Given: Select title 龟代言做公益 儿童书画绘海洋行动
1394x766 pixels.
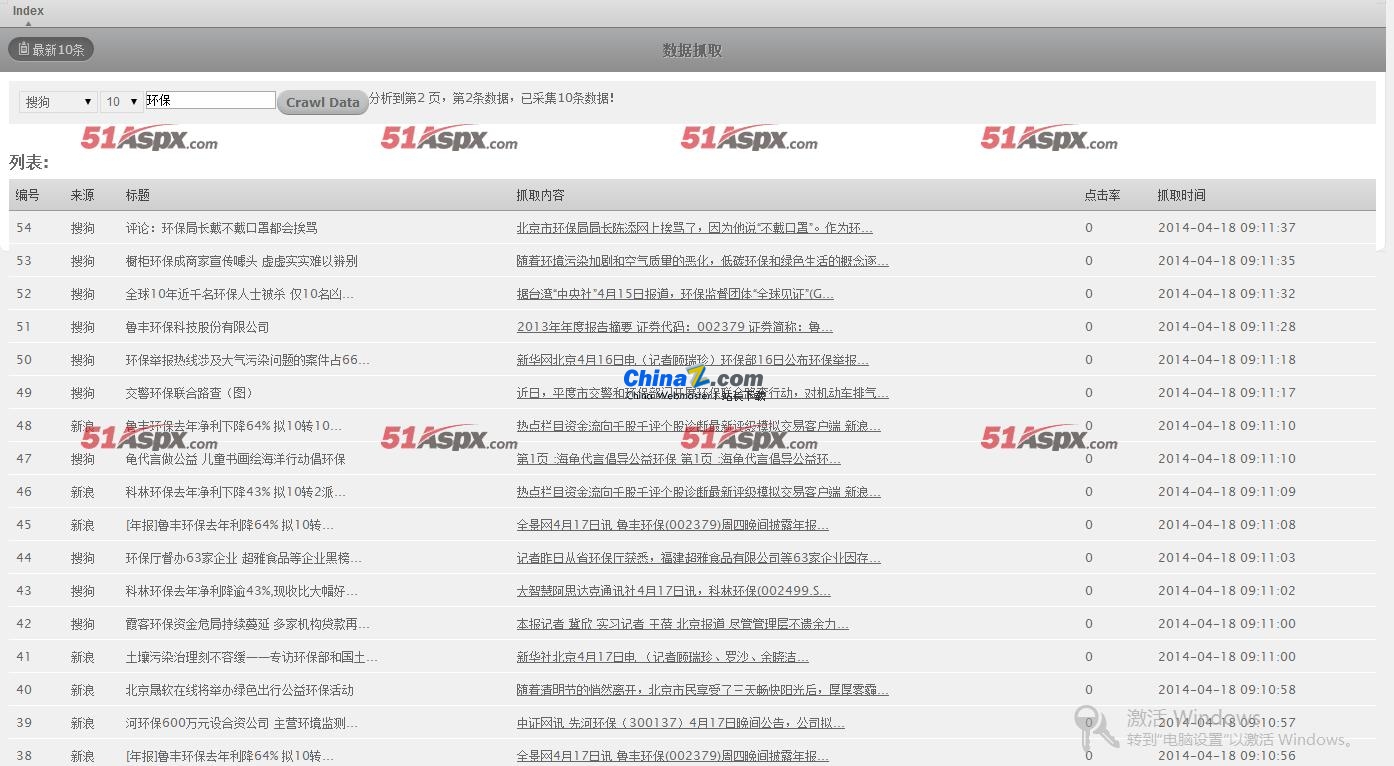Looking at the screenshot, I should click(x=235, y=459).
